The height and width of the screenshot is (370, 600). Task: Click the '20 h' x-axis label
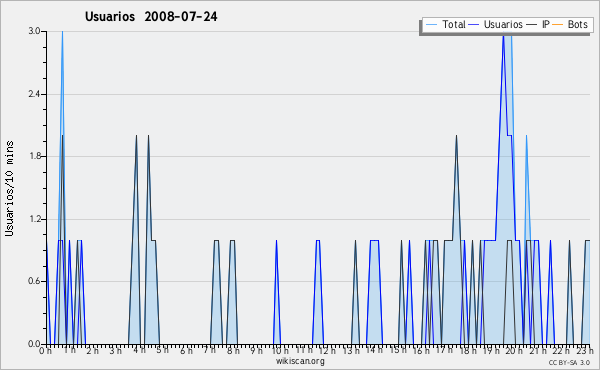514,350
